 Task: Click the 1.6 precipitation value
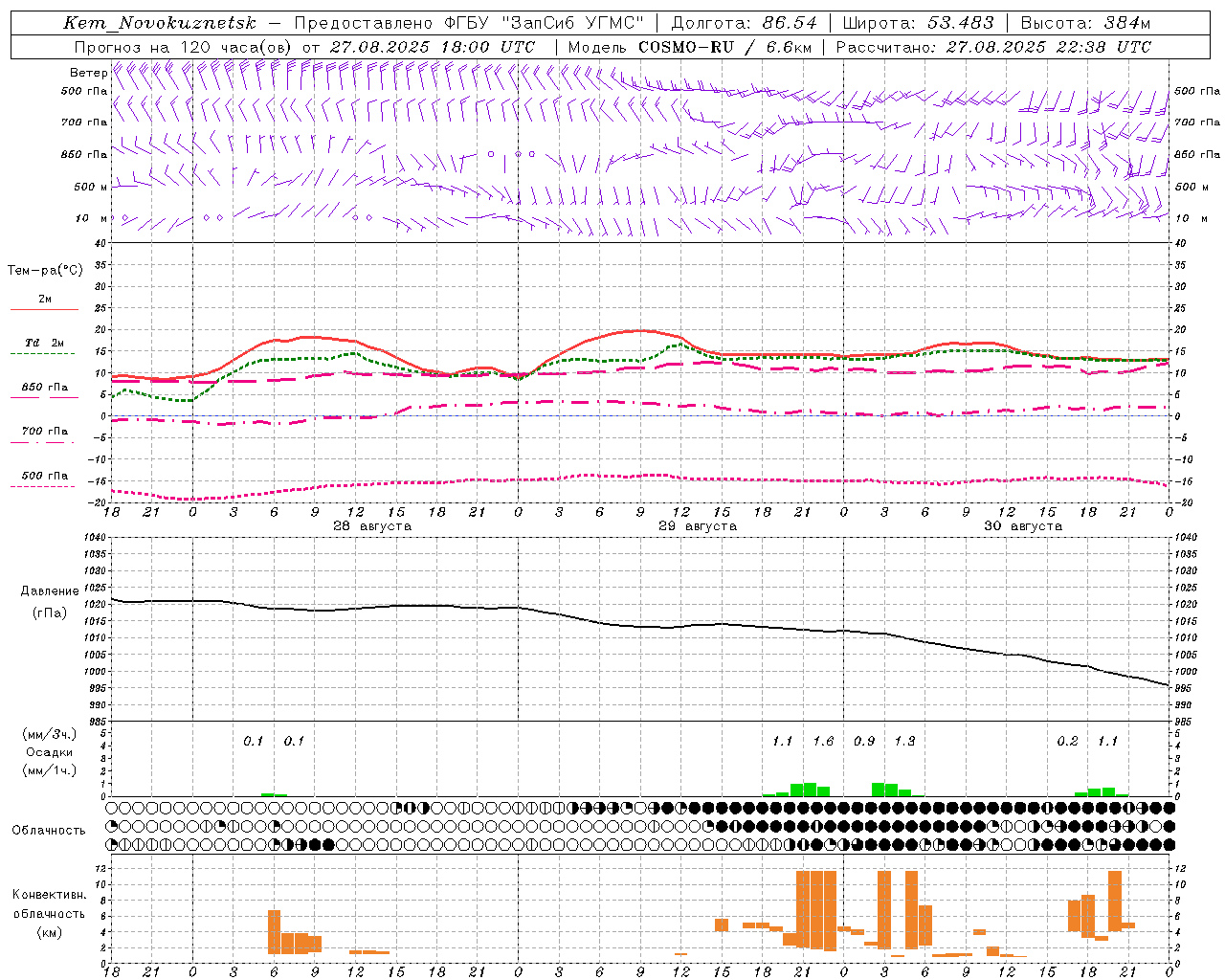823,742
